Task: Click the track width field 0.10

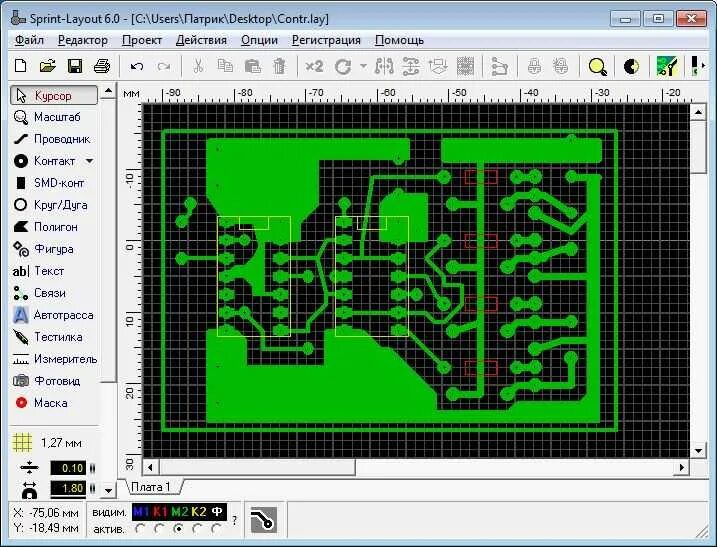Action: (x=67, y=468)
